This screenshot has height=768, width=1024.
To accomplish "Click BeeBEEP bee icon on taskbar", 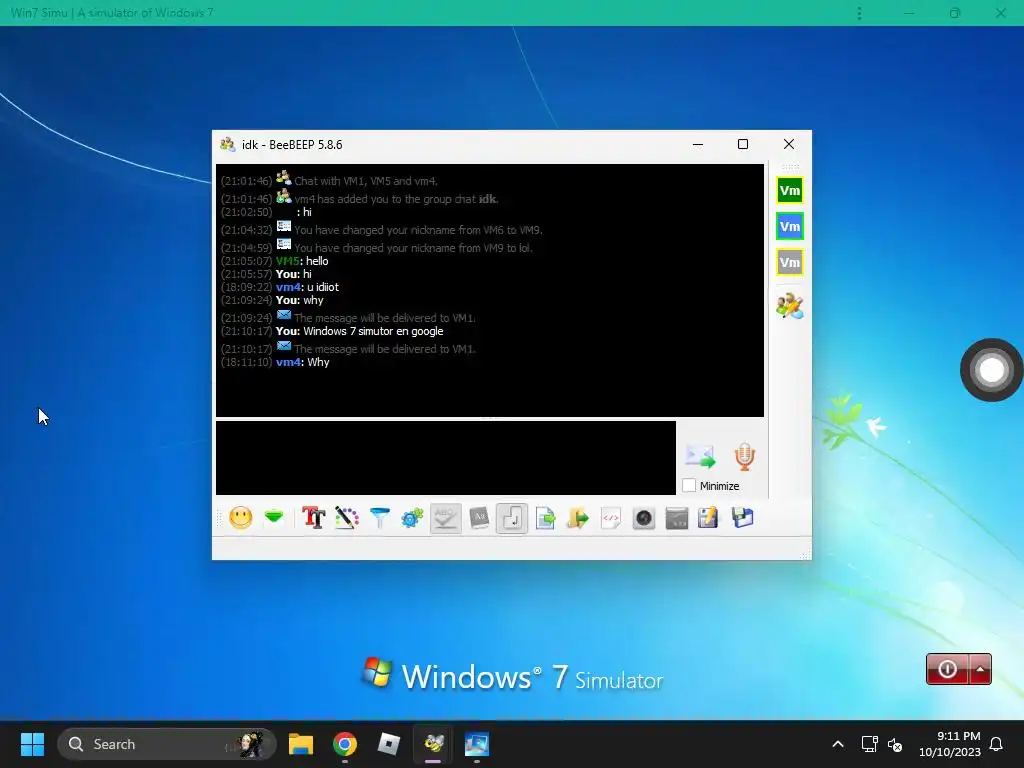I will [x=433, y=744].
